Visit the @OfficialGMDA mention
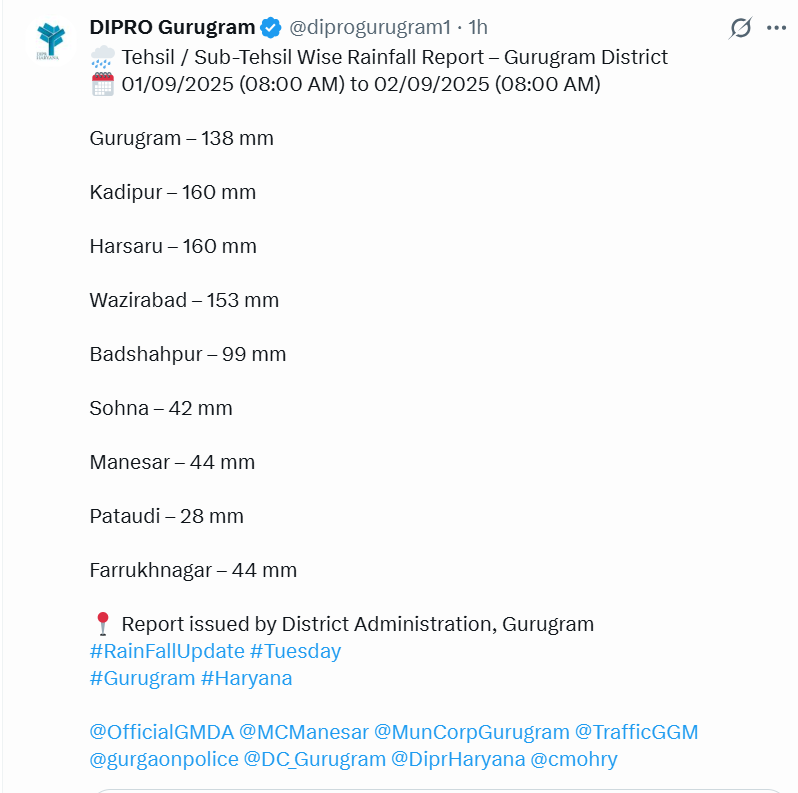 tap(161, 732)
